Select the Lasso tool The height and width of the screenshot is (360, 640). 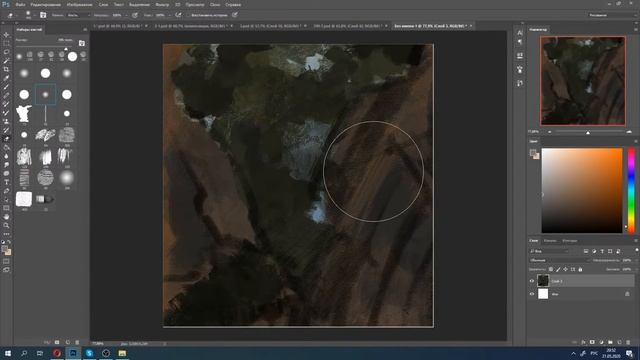[x=6, y=52]
